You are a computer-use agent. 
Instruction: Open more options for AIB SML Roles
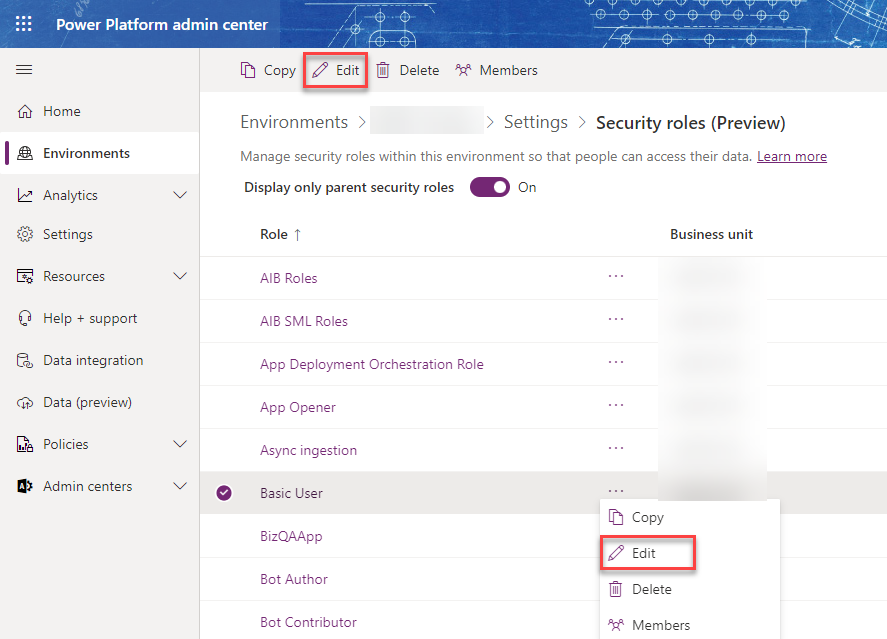(615, 320)
